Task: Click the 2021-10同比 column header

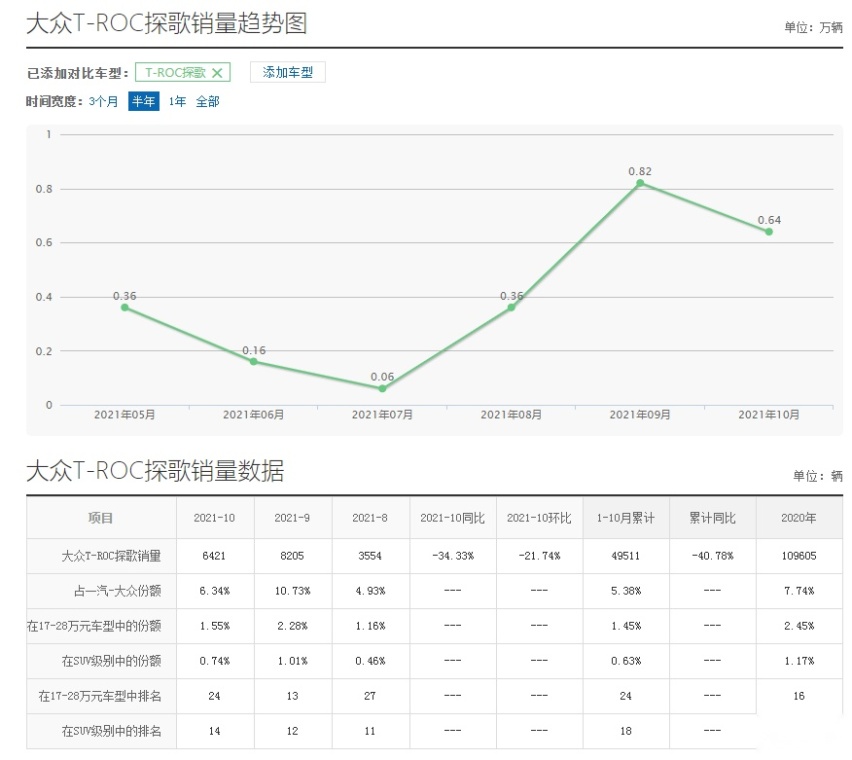Action: 452,518
